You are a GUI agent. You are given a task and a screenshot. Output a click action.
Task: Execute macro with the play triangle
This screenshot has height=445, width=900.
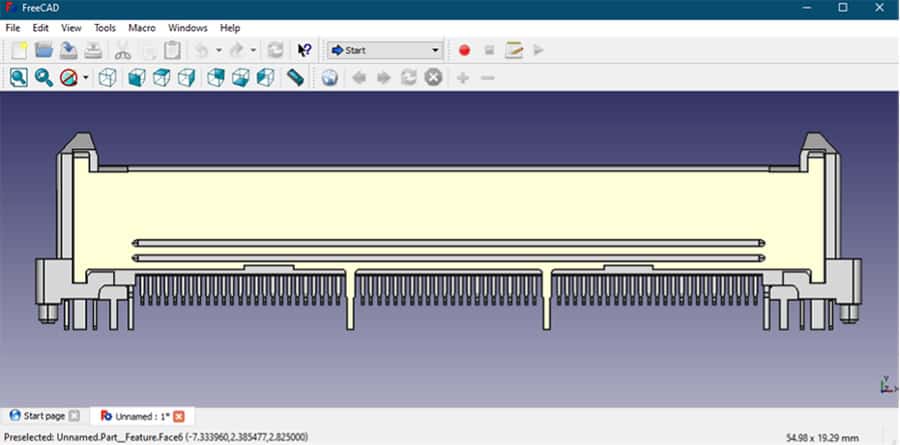(x=538, y=51)
